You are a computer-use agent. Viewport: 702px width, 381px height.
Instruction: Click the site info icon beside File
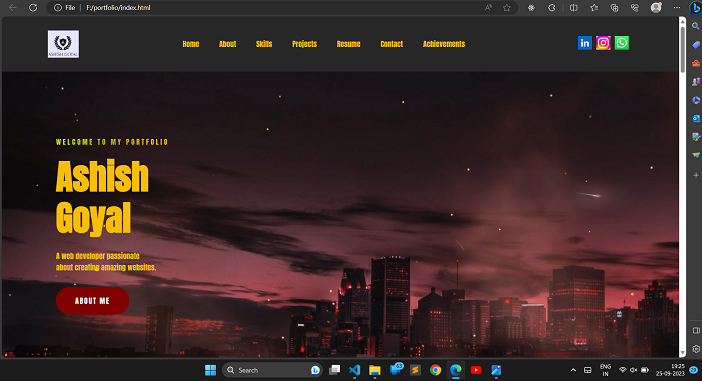pyautogui.click(x=58, y=8)
